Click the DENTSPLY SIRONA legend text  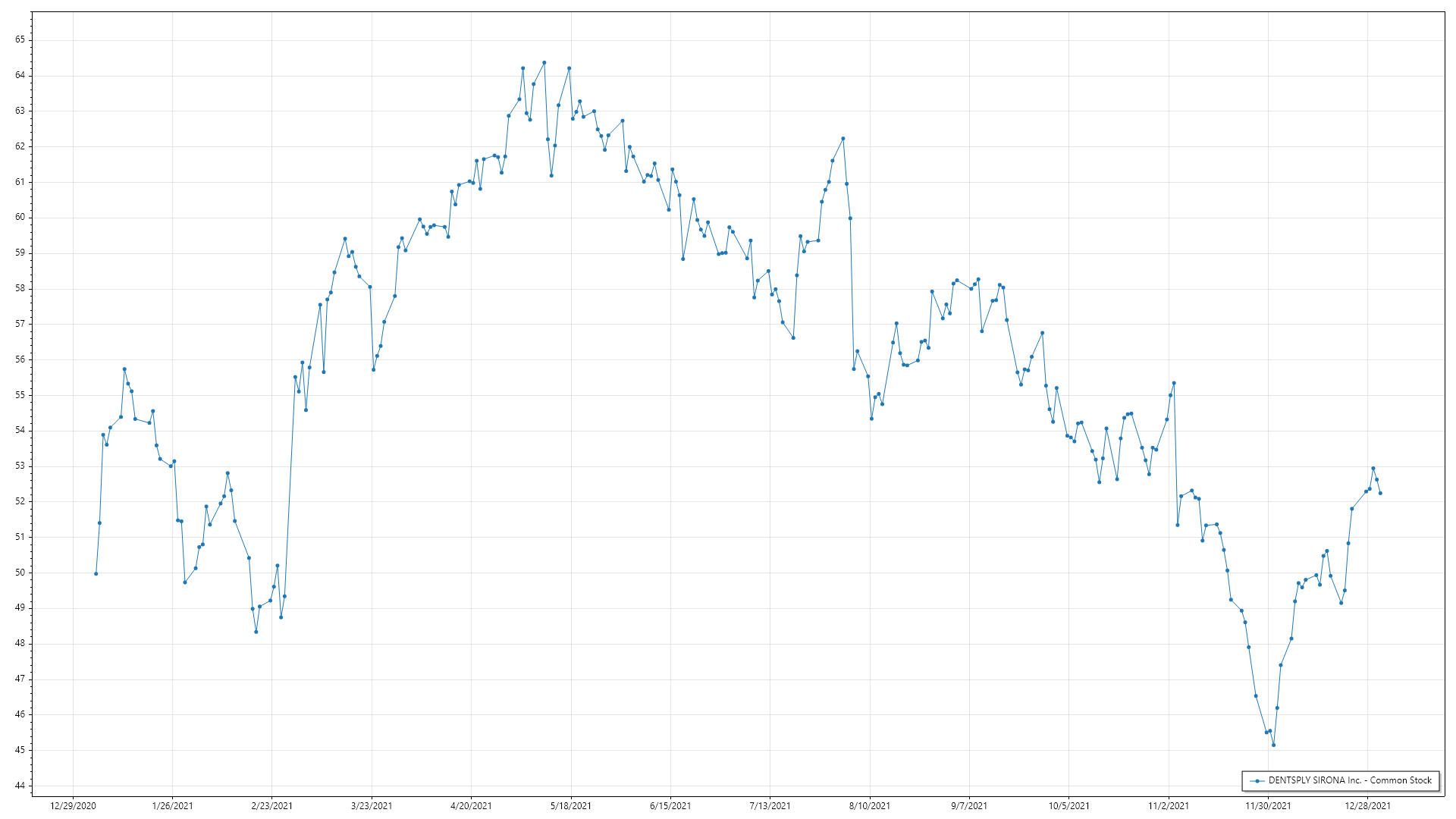tap(1350, 780)
